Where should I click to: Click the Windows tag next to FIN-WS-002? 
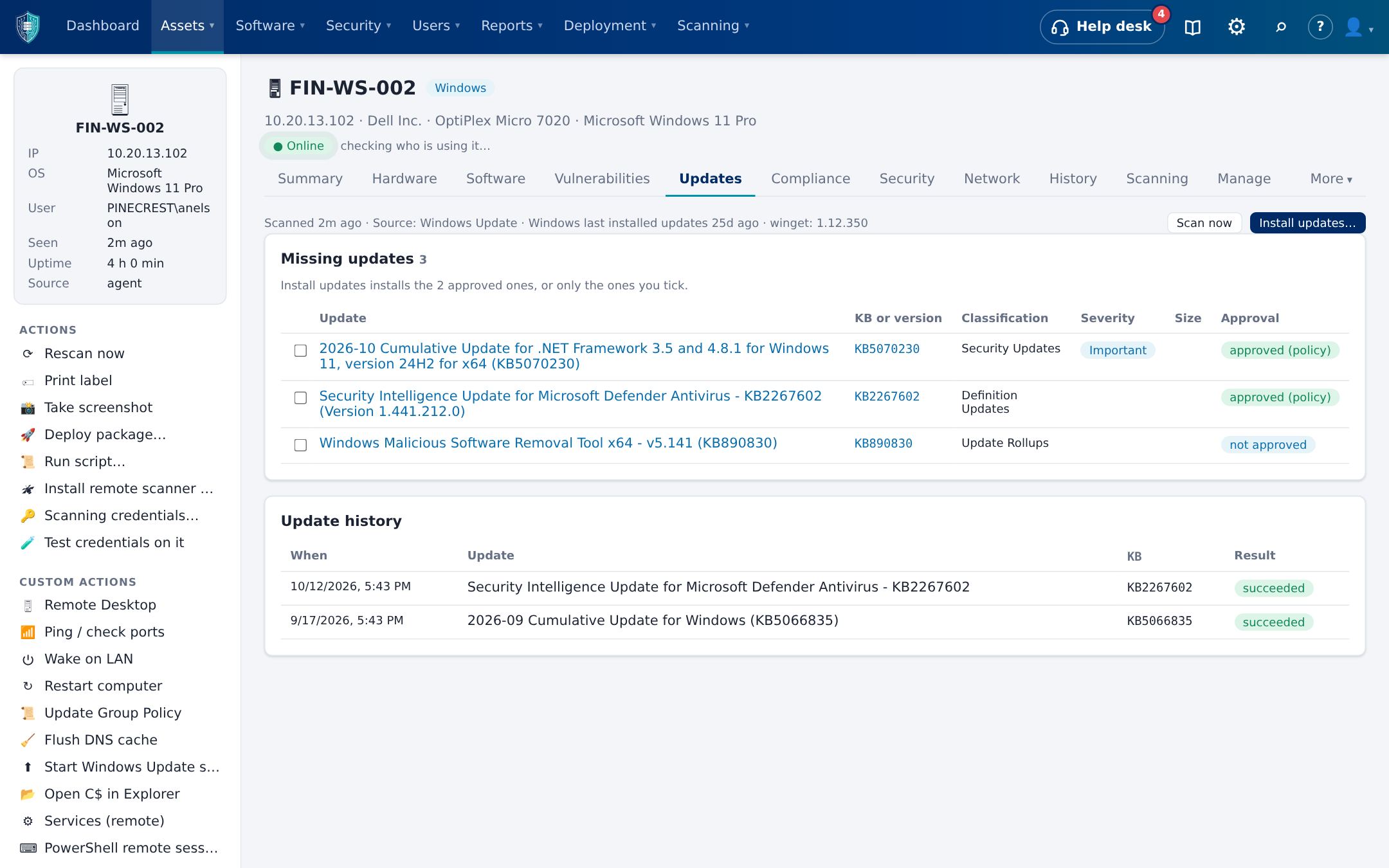(460, 88)
